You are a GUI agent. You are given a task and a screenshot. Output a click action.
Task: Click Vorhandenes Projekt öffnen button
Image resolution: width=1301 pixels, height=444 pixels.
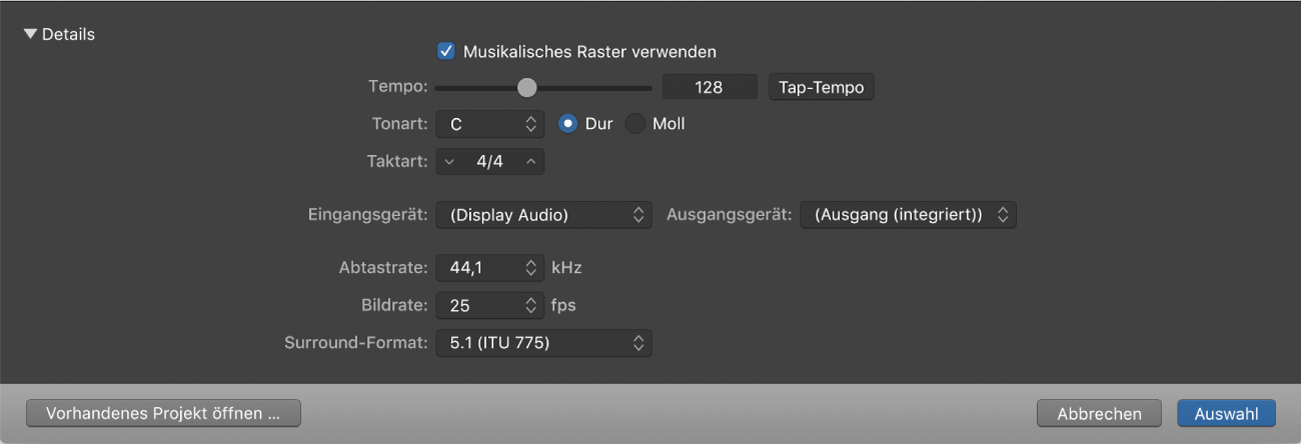(x=164, y=413)
